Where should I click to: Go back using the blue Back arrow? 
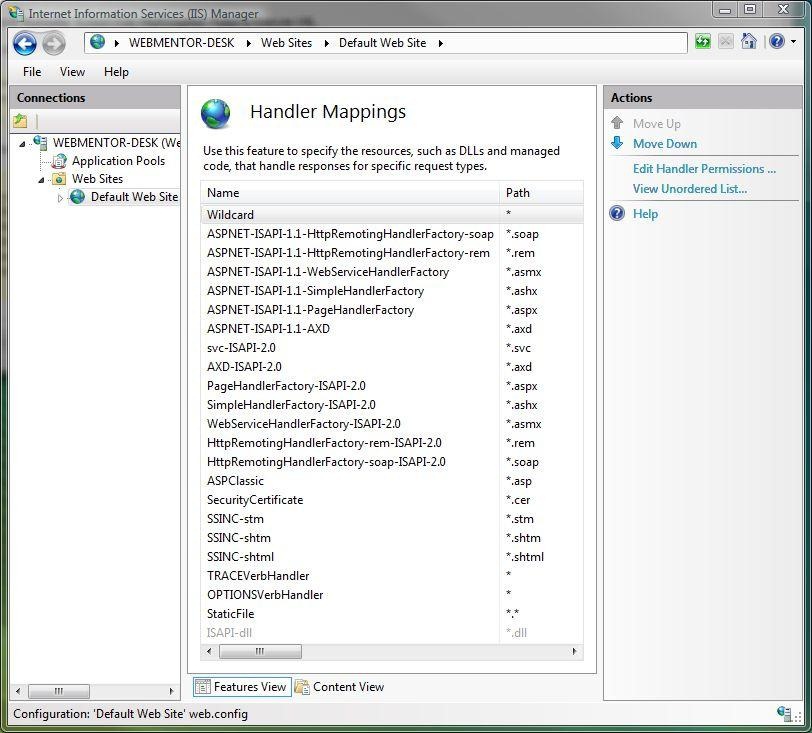pos(24,44)
